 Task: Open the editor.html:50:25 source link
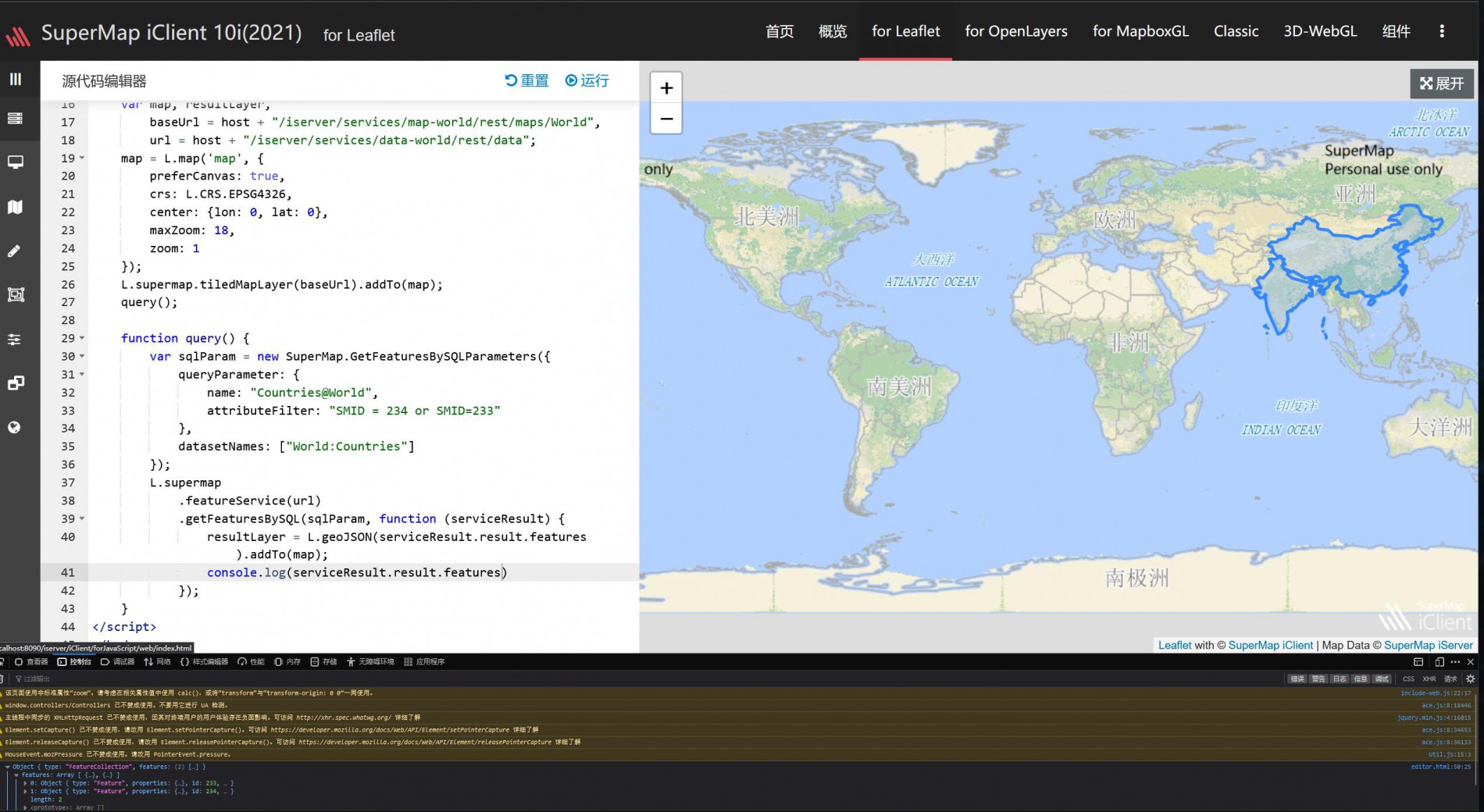[x=1441, y=767]
